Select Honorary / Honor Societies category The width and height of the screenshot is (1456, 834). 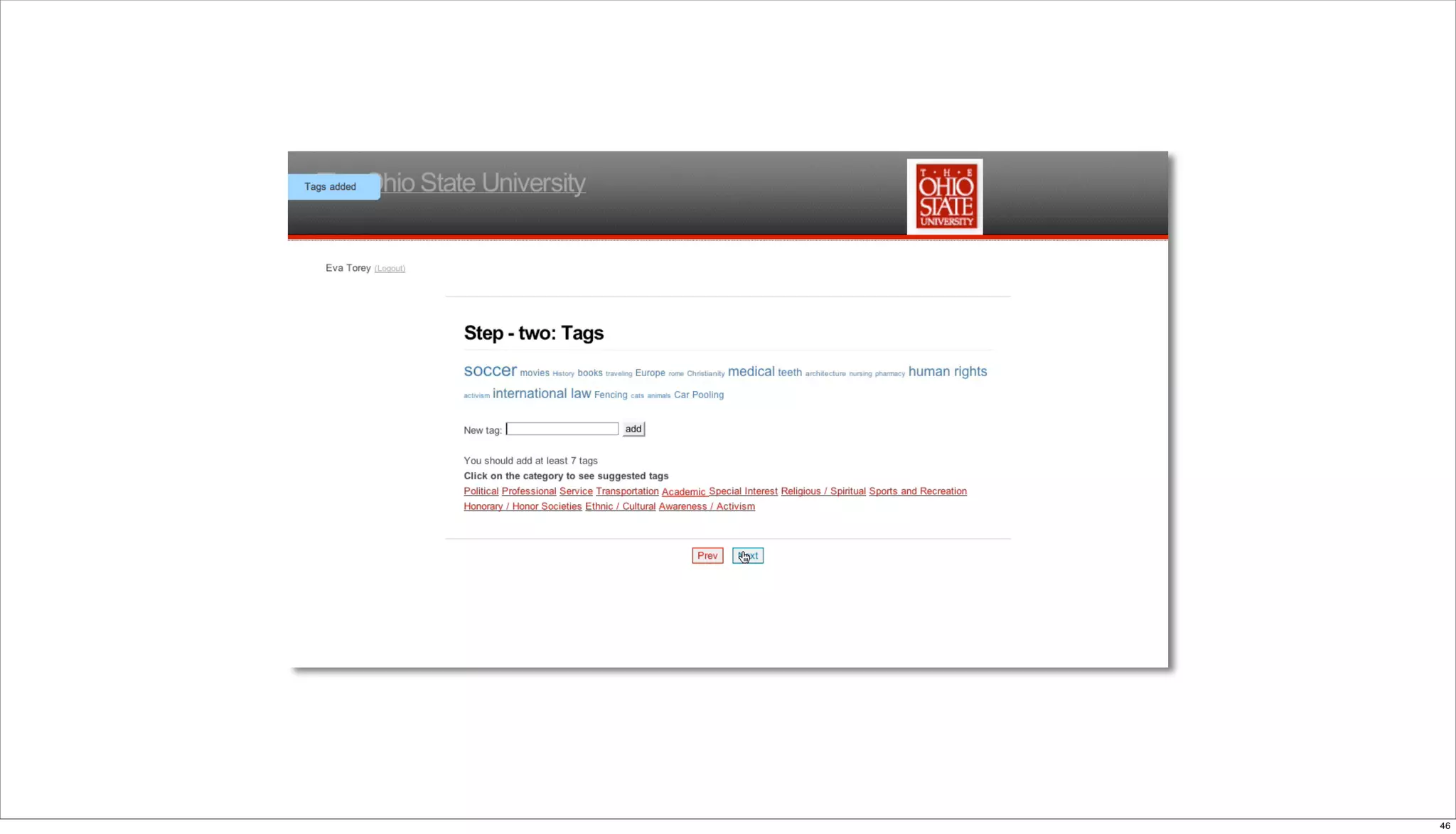tap(523, 506)
